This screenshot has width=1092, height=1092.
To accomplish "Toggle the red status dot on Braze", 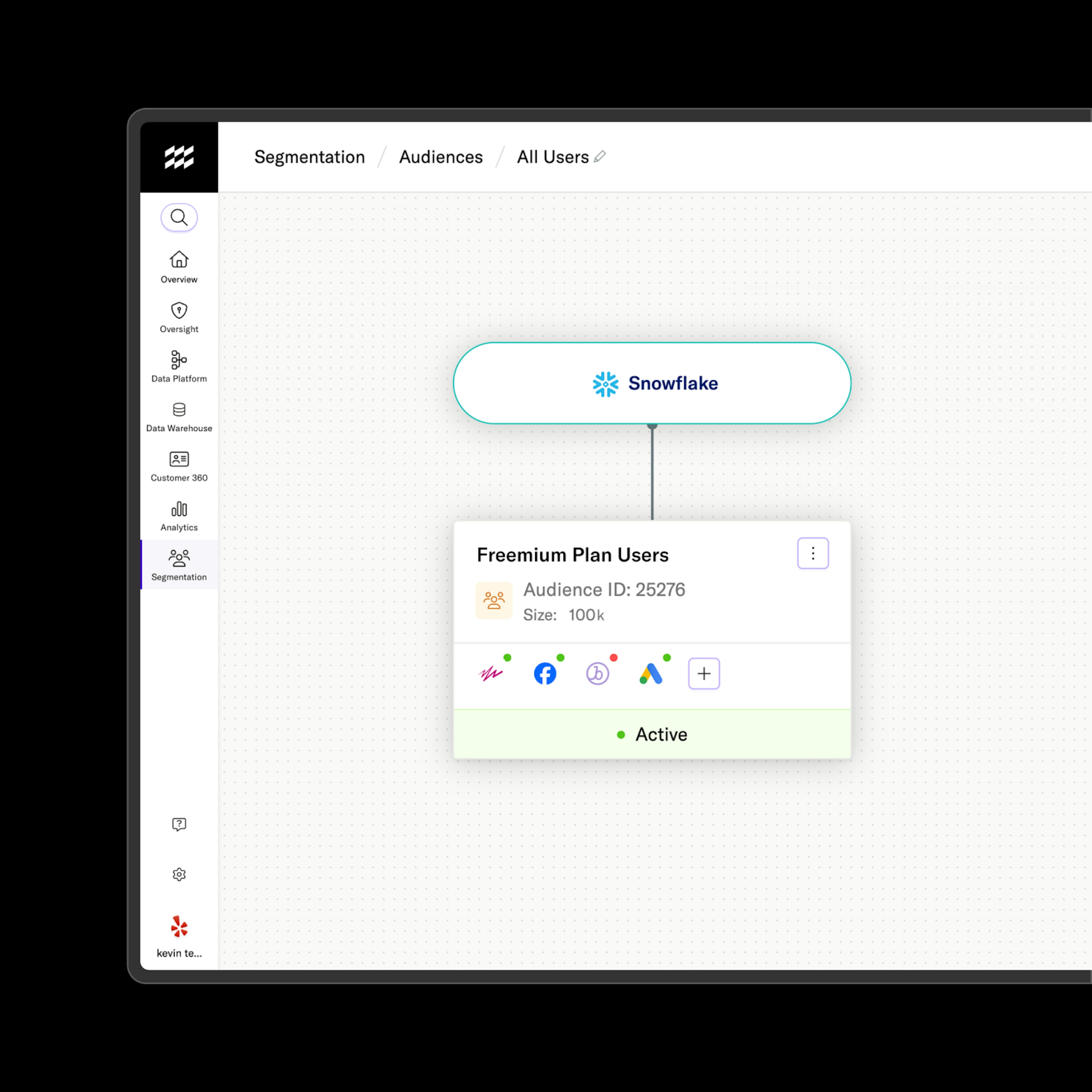I will [614, 657].
